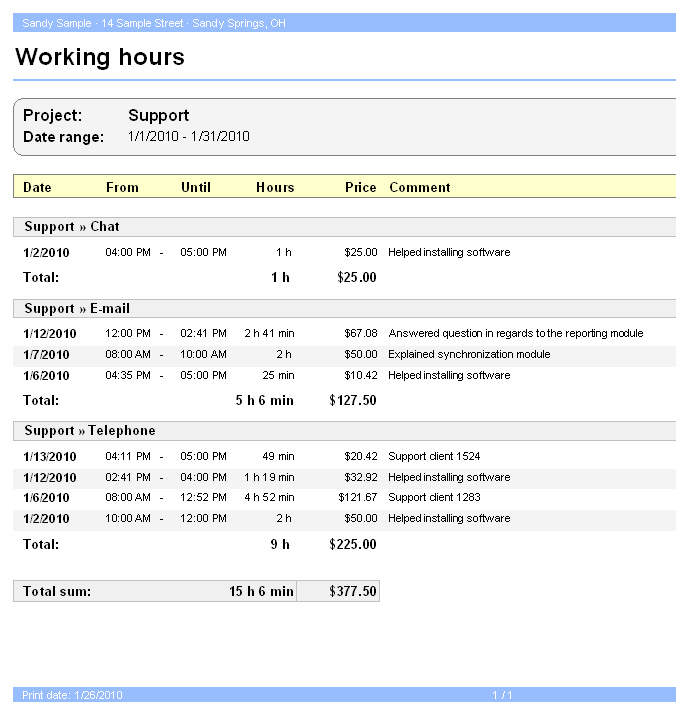The height and width of the screenshot is (721, 676).
Task: Click the 'Working hours' report title
Action: pos(100,57)
